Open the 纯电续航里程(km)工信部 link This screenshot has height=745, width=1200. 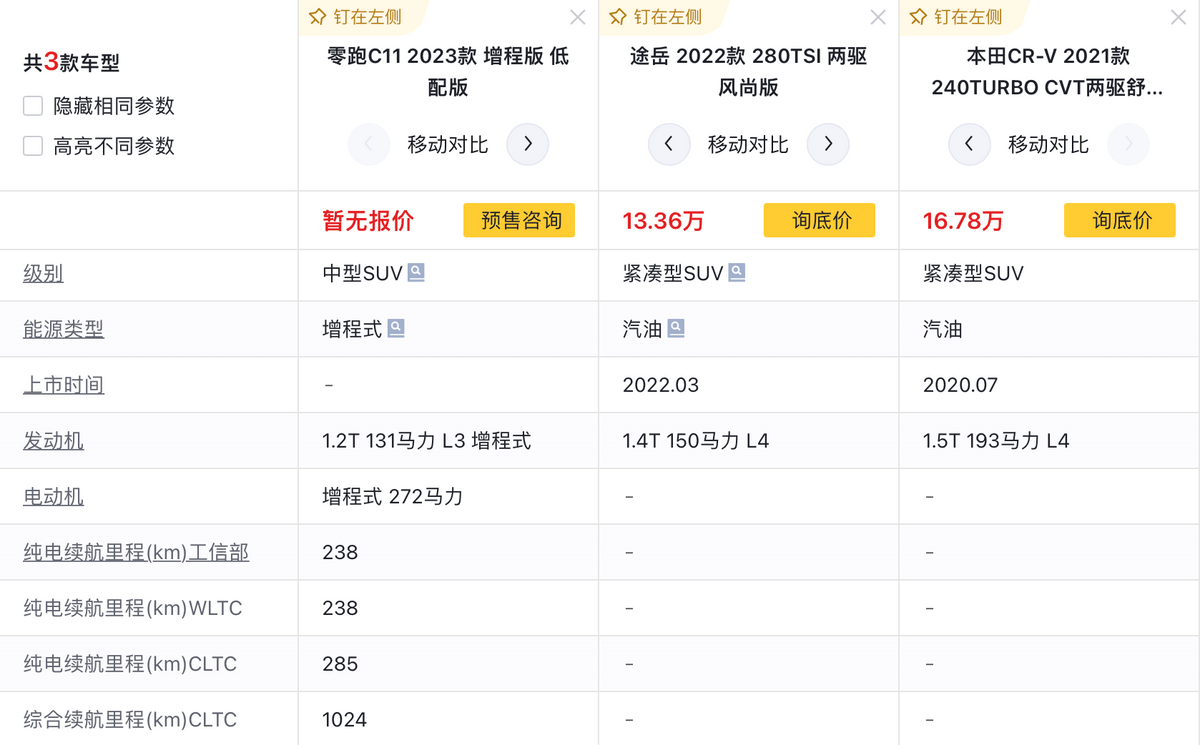point(136,552)
